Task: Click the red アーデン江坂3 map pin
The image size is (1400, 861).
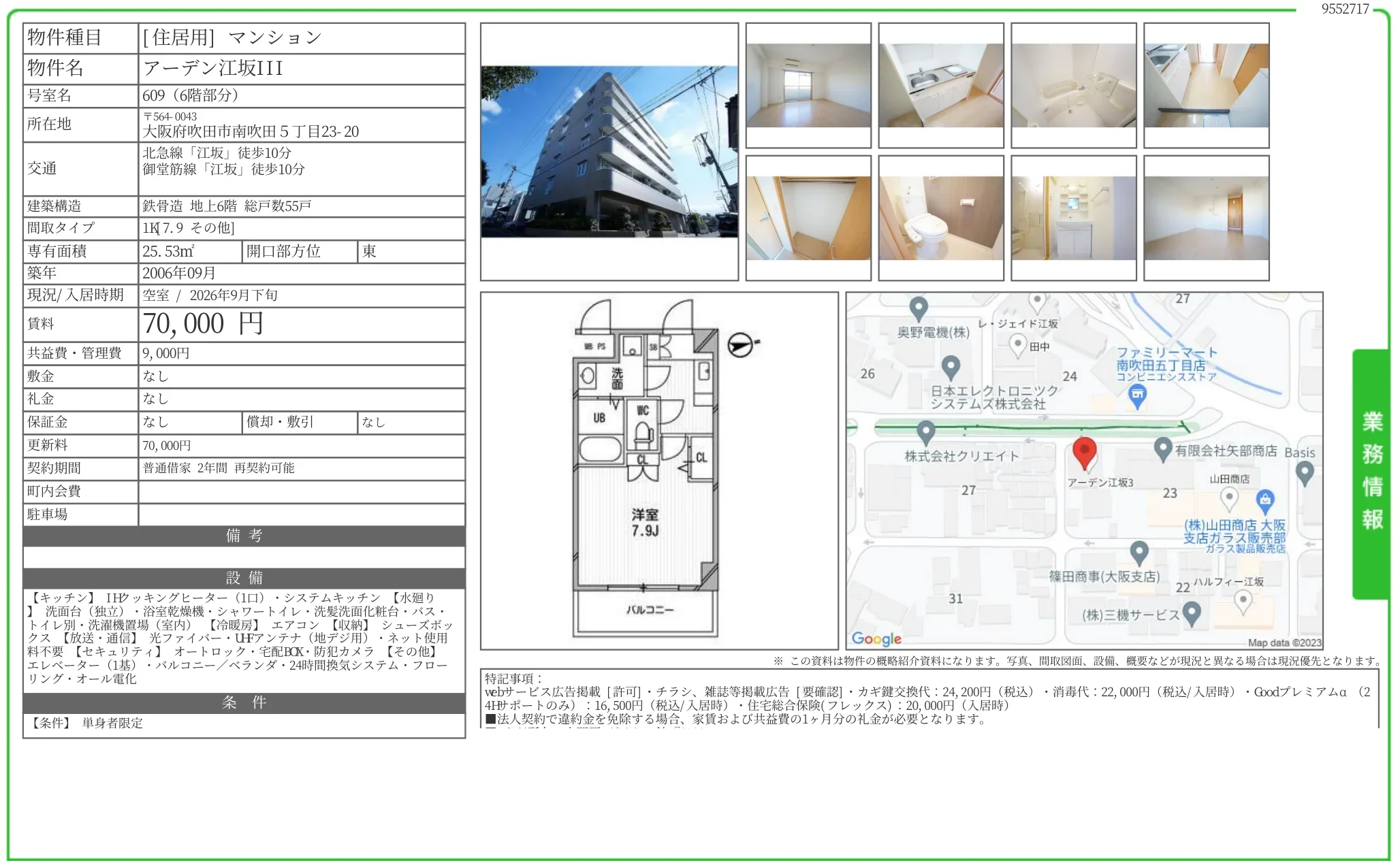Action: (x=1083, y=454)
